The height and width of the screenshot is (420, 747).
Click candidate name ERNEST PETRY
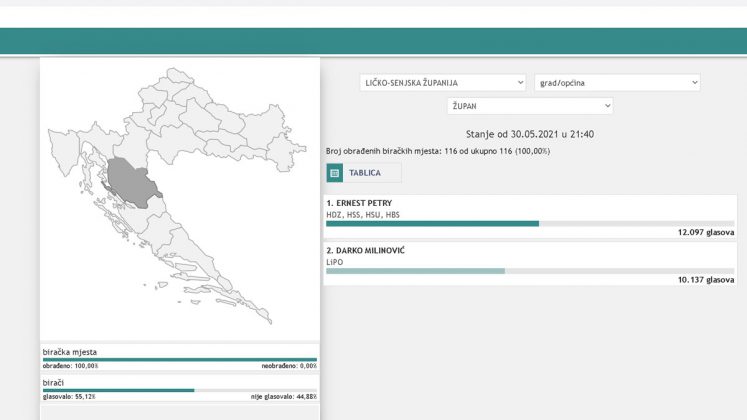point(359,203)
